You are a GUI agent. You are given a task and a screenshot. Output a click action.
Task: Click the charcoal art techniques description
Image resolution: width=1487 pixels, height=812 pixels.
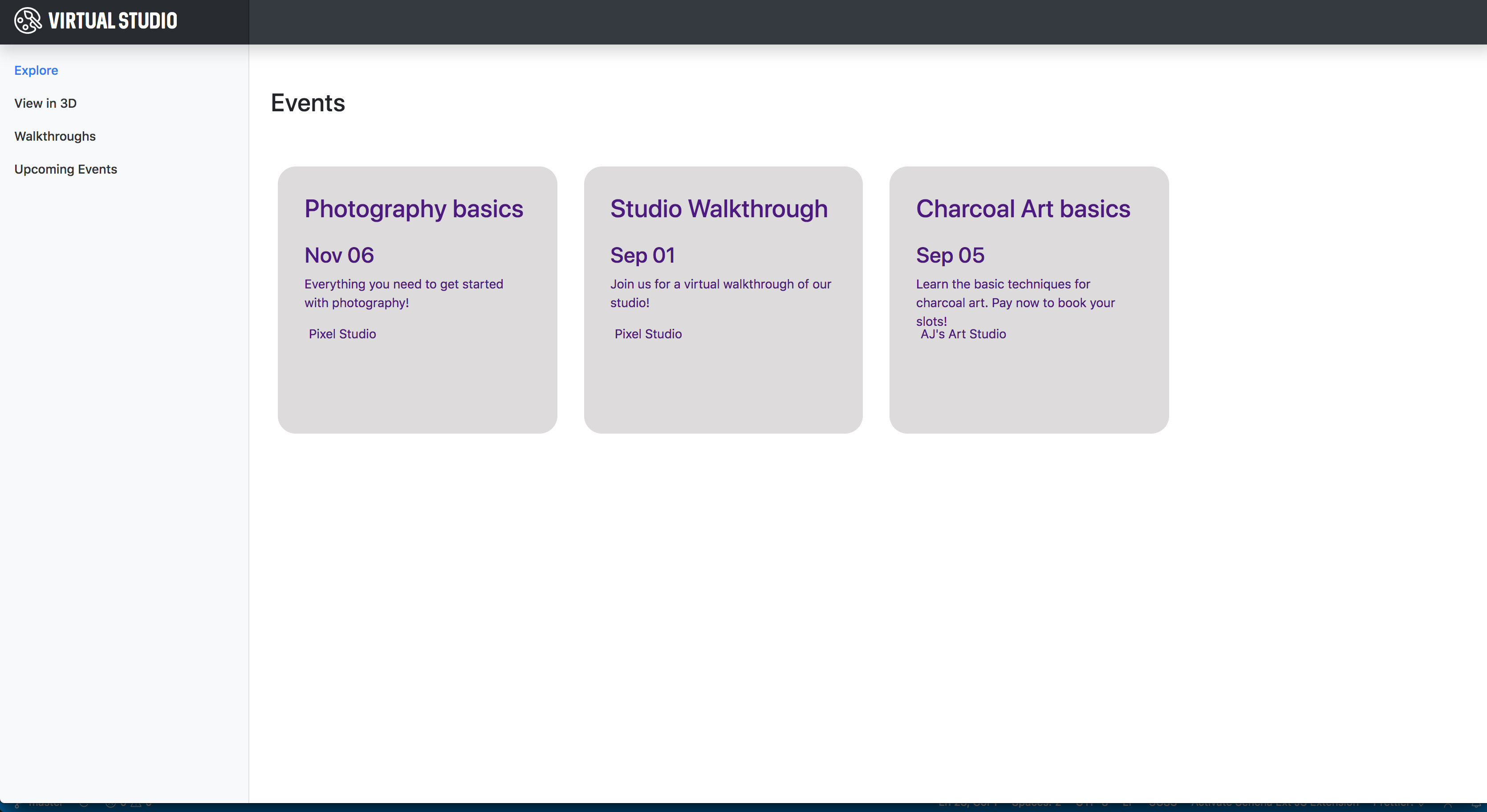tap(1015, 293)
